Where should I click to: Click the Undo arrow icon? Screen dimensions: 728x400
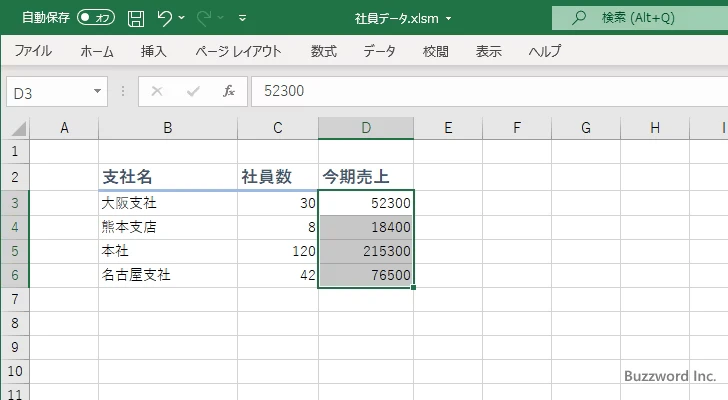pyautogui.click(x=166, y=18)
